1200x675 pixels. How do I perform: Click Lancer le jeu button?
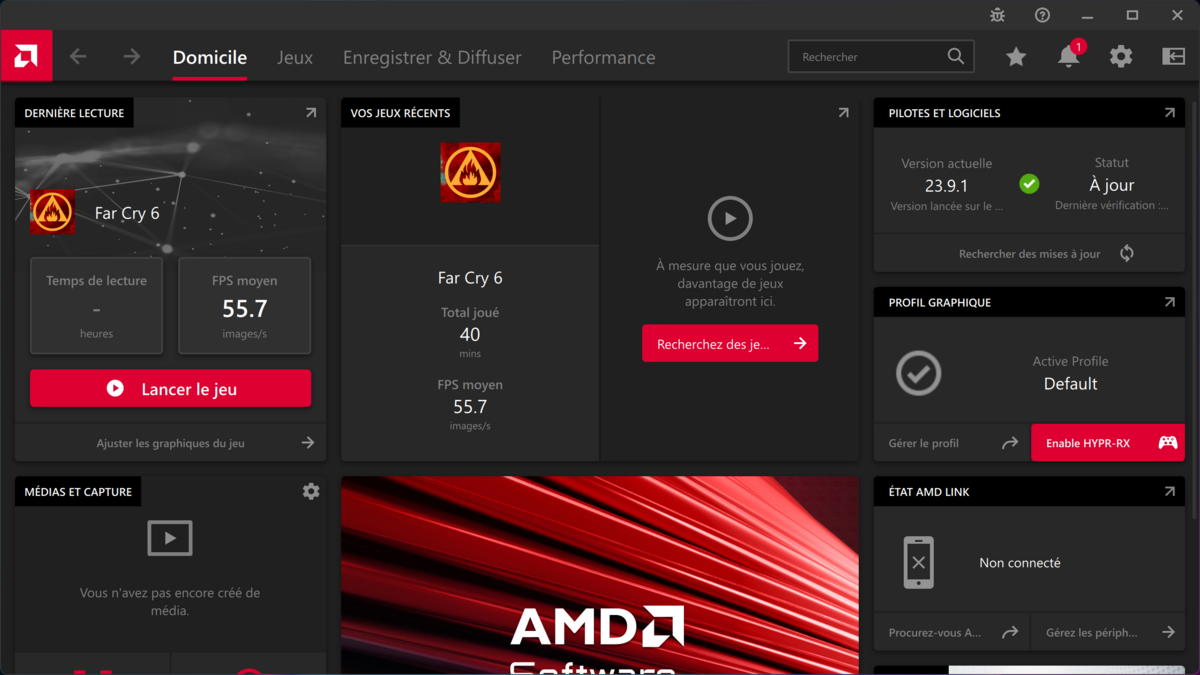170,389
